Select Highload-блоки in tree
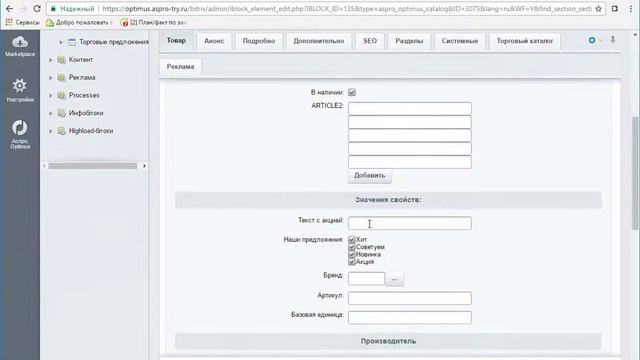The image size is (640, 360). click(91, 131)
